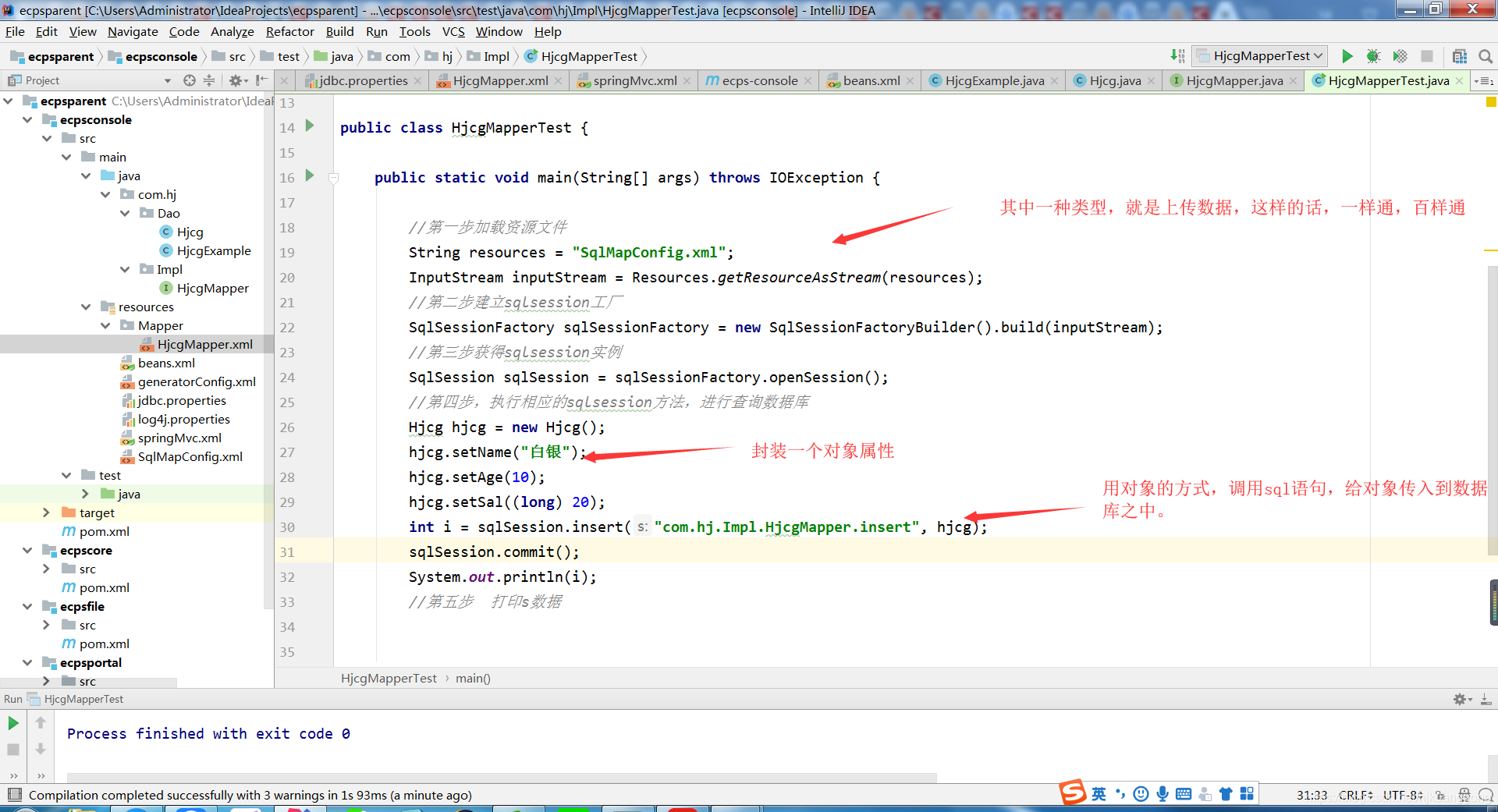The height and width of the screenshot is (812, 1498).
Task: Switch to Hjcg.java editor tab
Action: click(1115, 80)
